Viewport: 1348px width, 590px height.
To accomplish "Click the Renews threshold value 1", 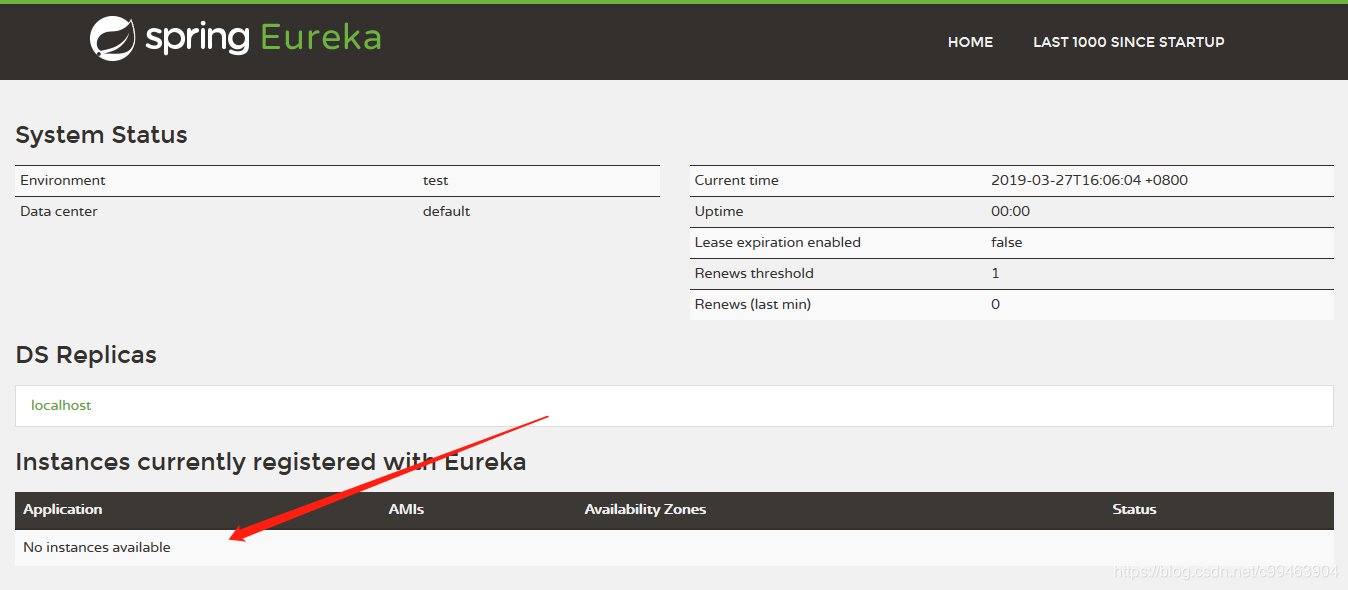I will coord(995,273).
